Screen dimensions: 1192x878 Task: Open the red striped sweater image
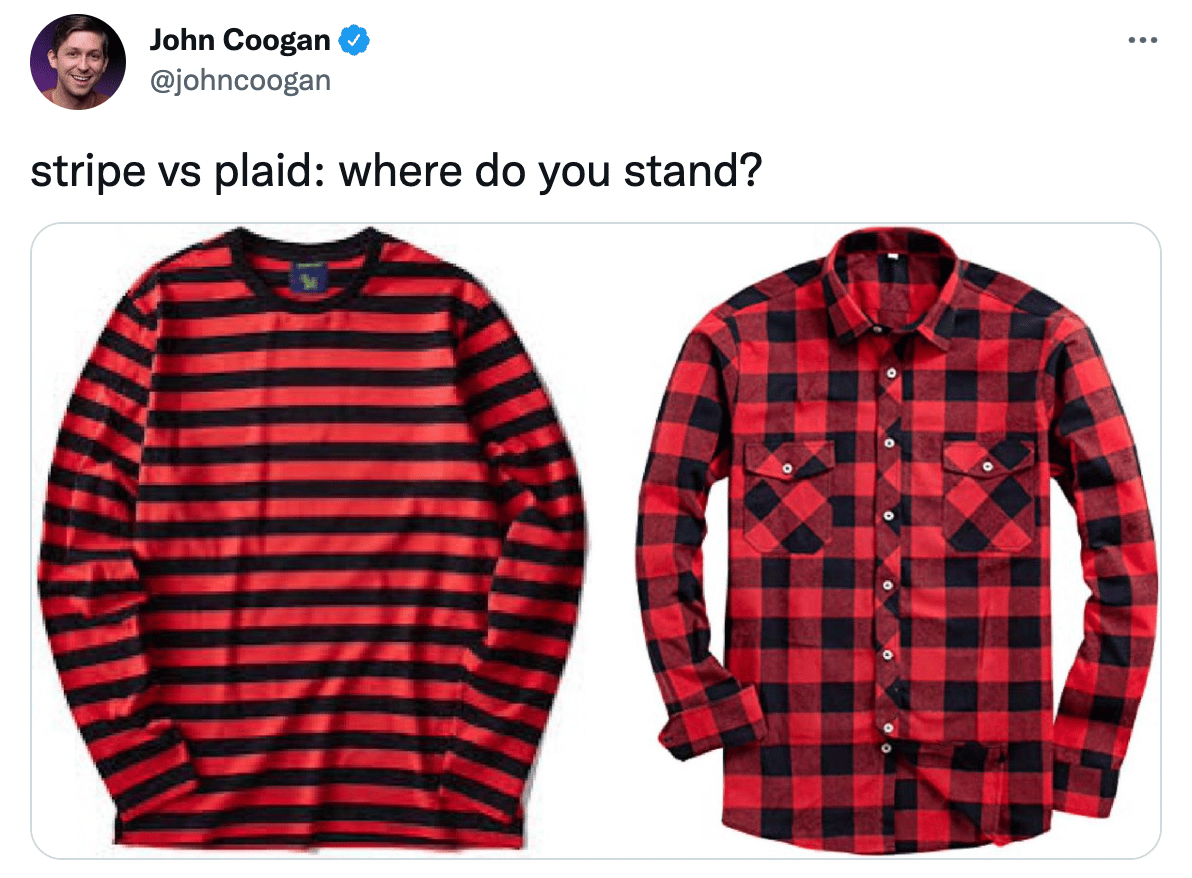[x=313, y=539]
